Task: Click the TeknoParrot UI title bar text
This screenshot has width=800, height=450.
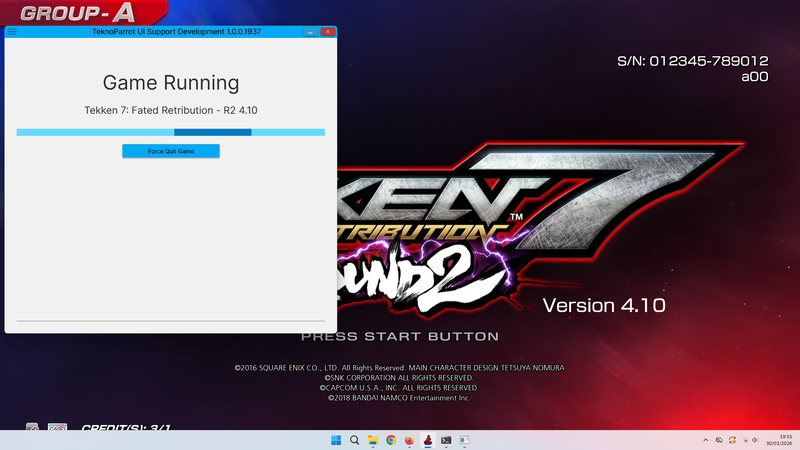Action: tap(177, 32)
